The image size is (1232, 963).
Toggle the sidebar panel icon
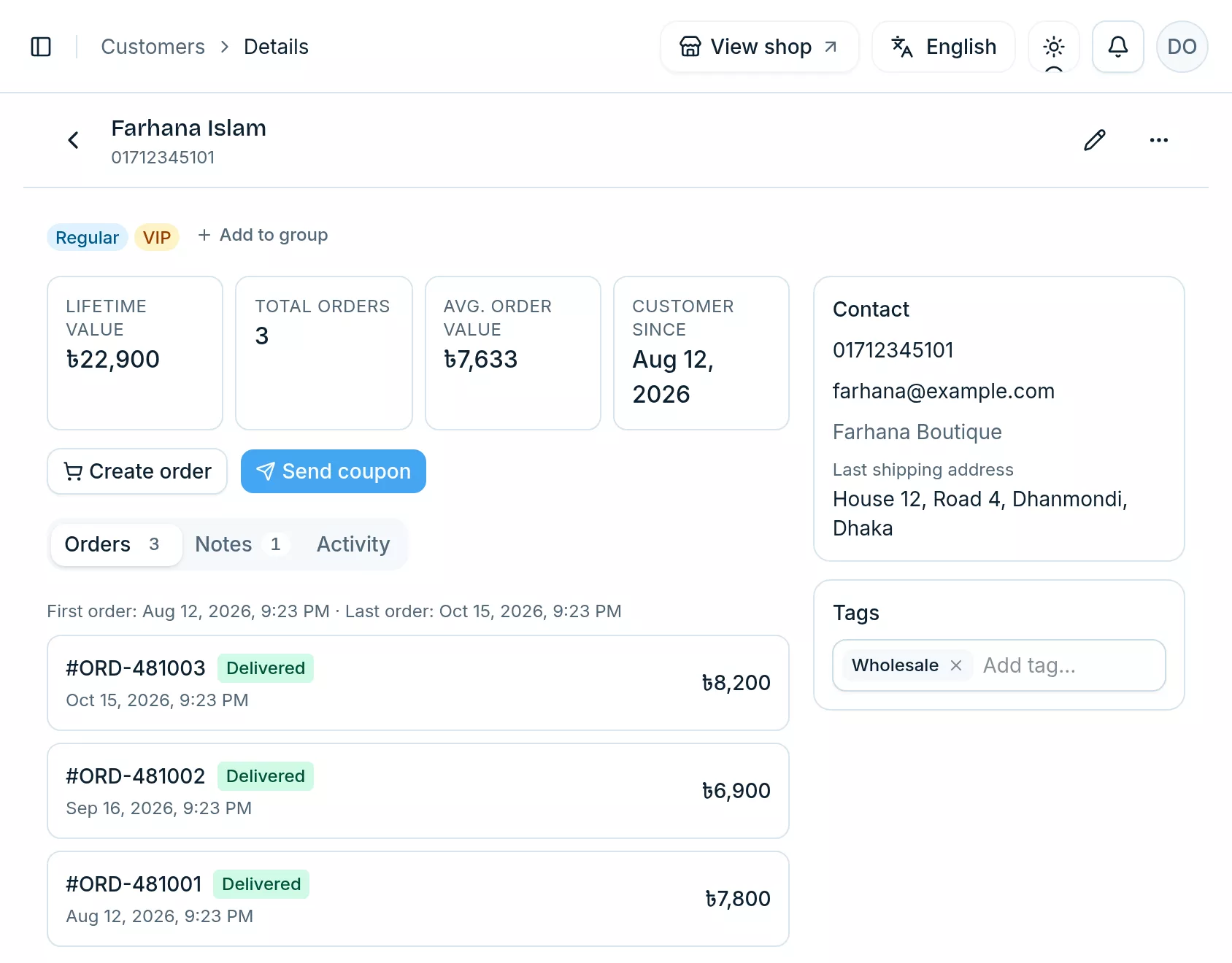(41, 47)
